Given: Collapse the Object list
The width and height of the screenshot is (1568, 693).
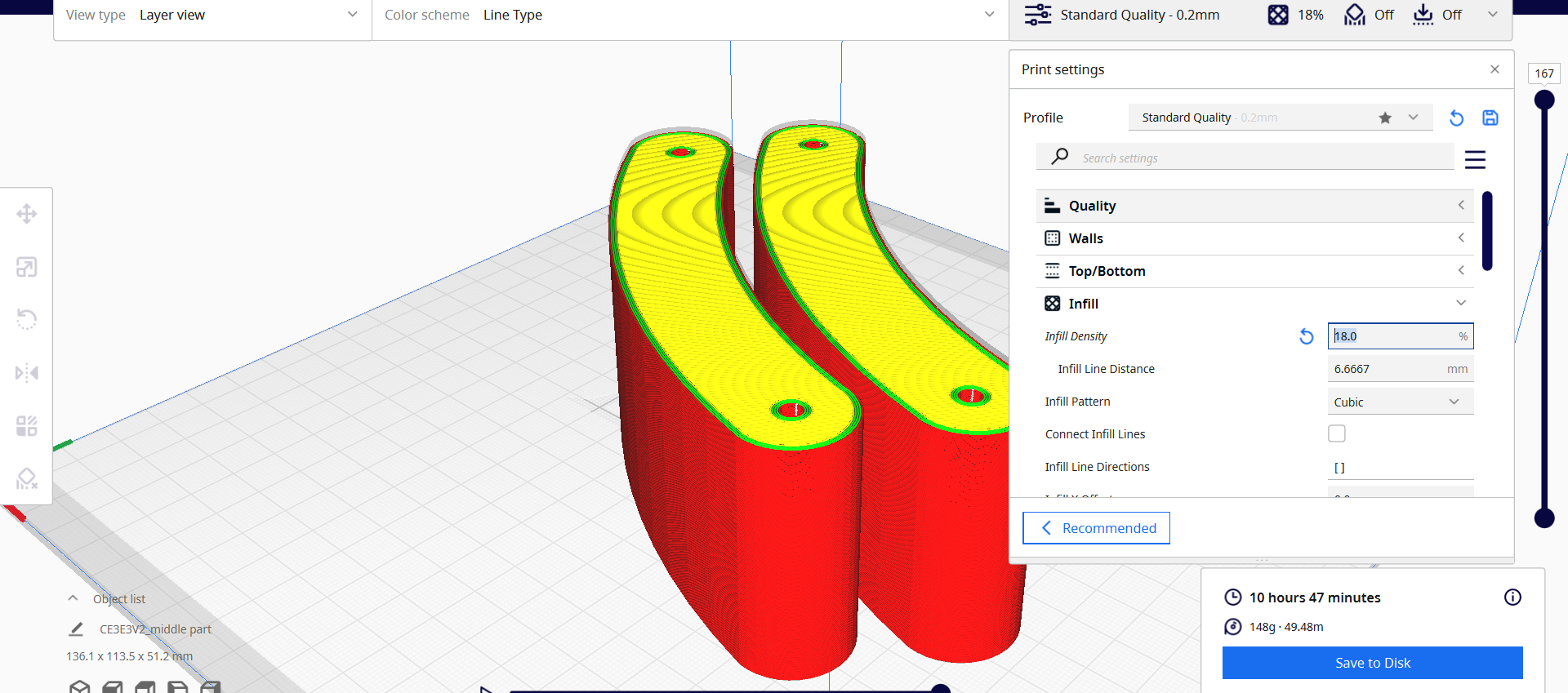Looking at the screenshot, I should (x=73, y=598).
